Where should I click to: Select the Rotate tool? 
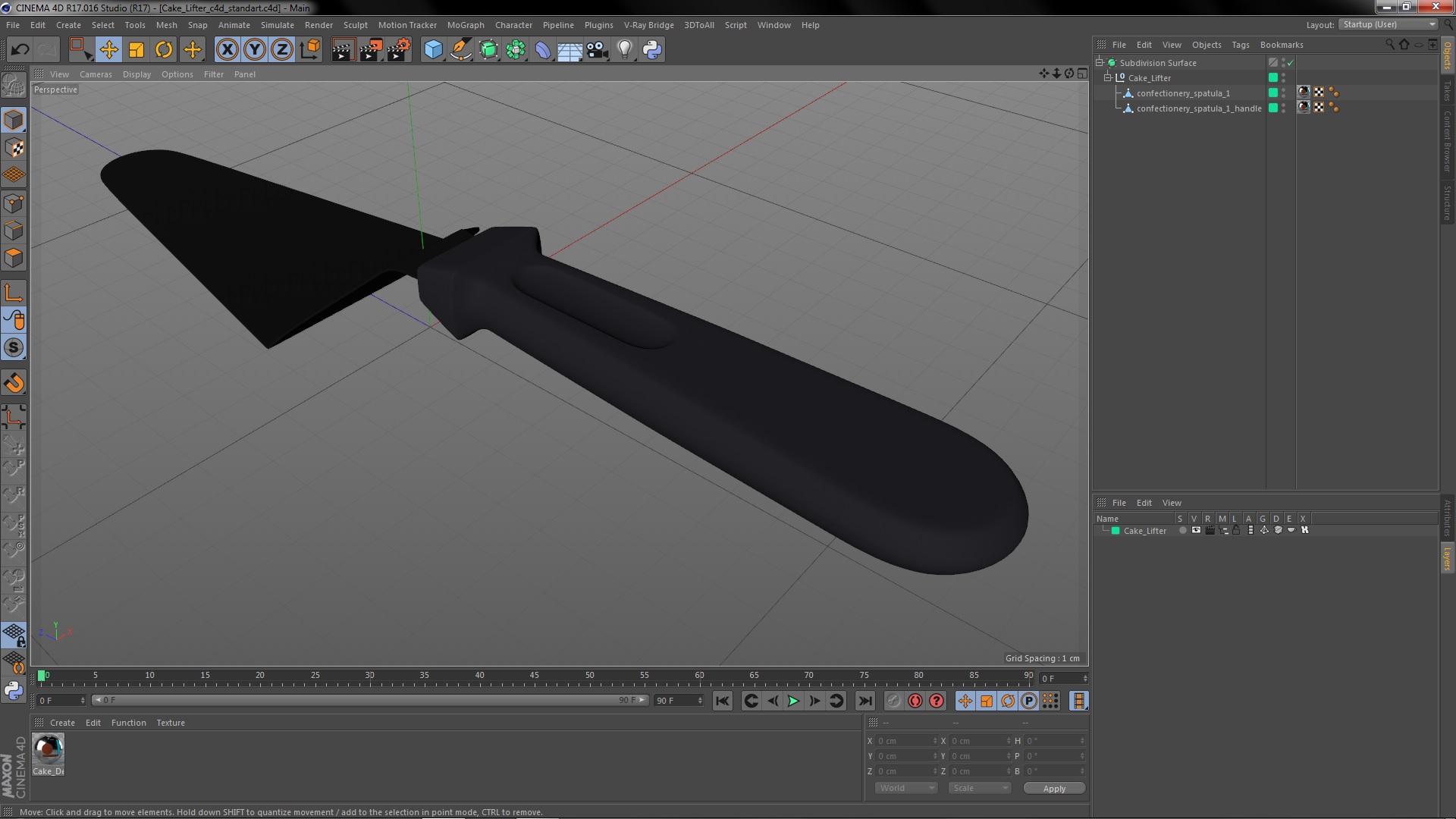click(x=164, y=50)
